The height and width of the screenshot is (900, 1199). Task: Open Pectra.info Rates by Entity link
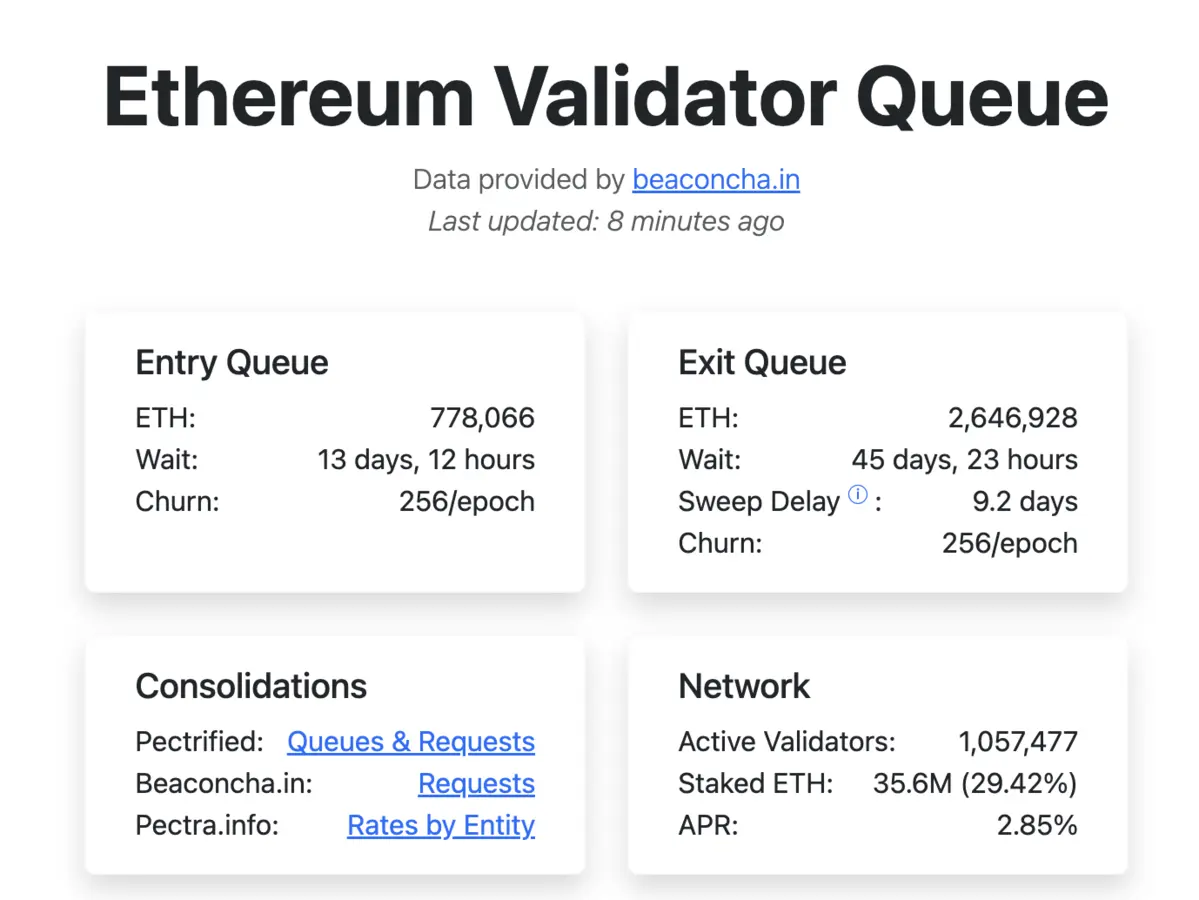pos(440,826)
